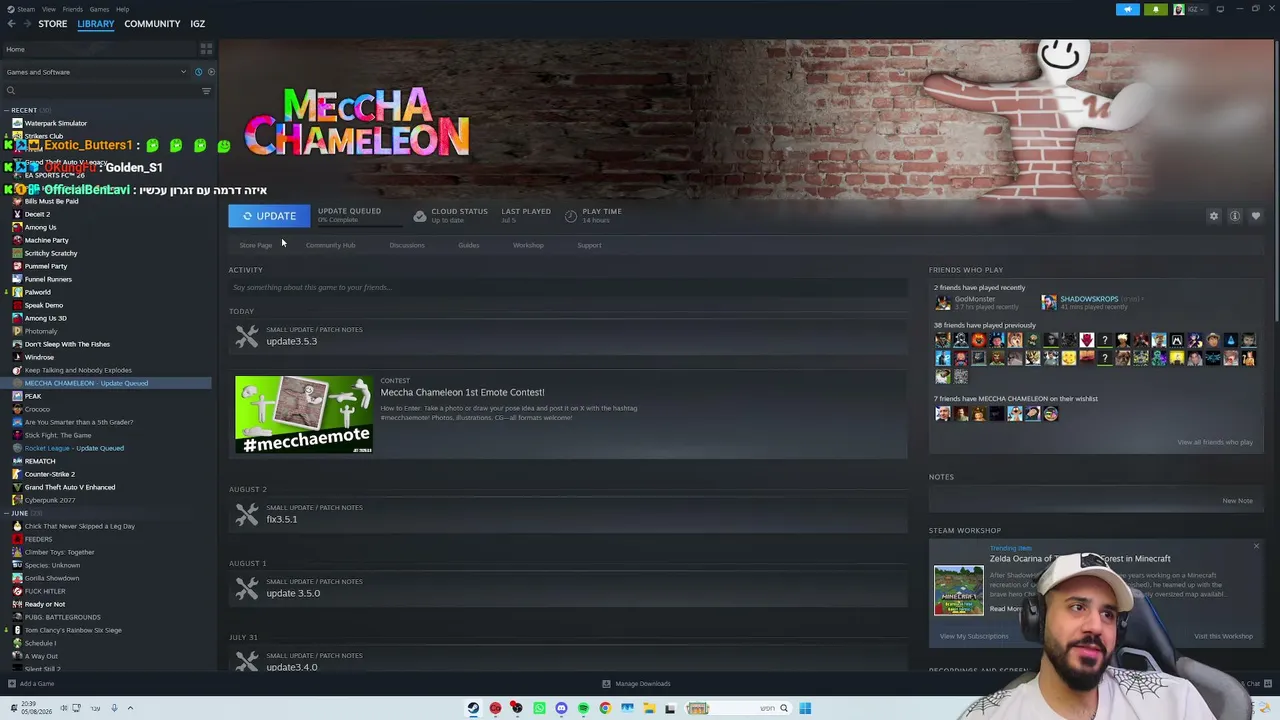Open the Store Page link
Image resolution: width=1280 pixels, height=720 pixels.
coord(256,245)
